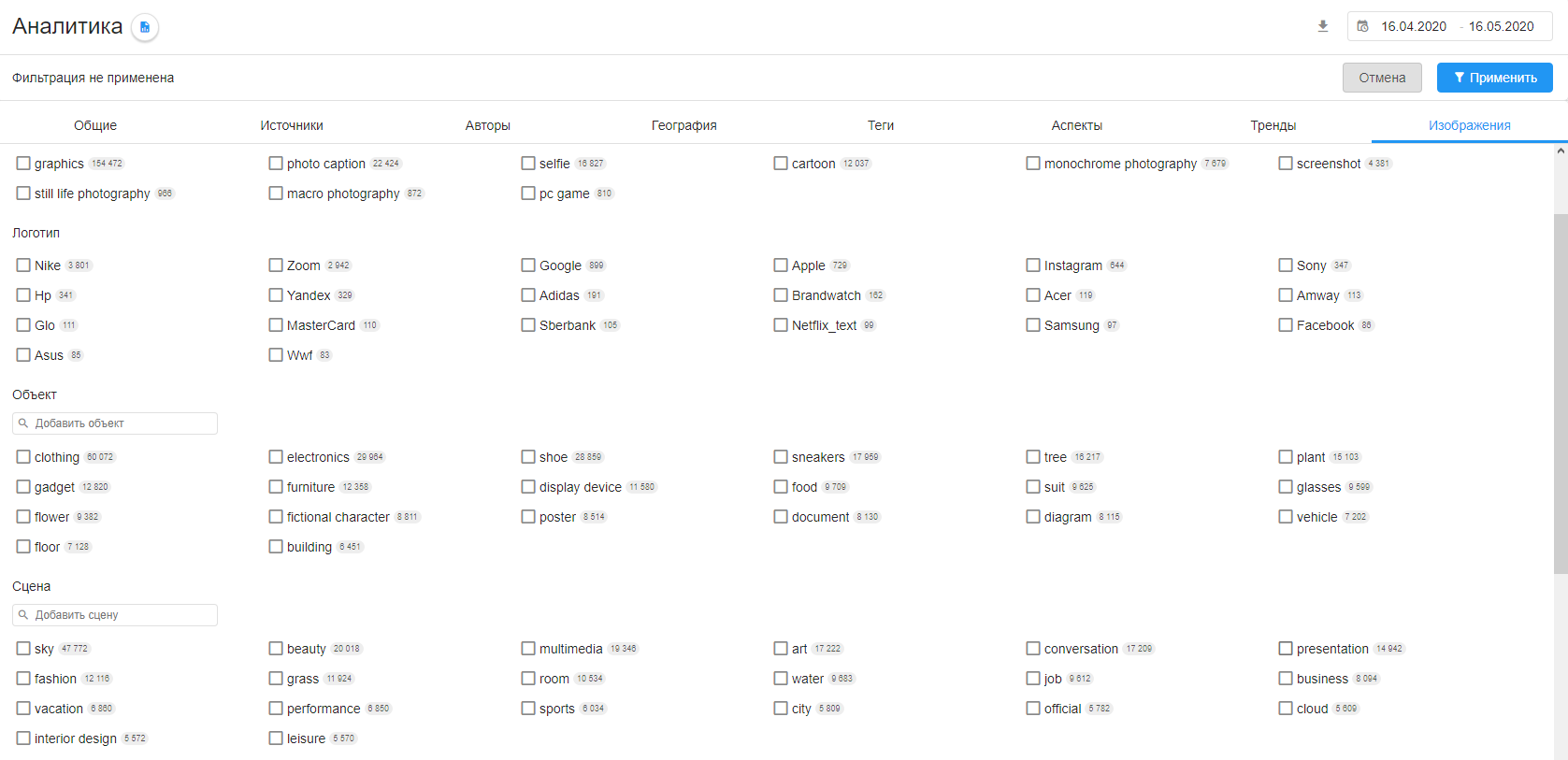Switch to the Источники tab
Viewport: 1568px width, 760px height.
point(292,125)
